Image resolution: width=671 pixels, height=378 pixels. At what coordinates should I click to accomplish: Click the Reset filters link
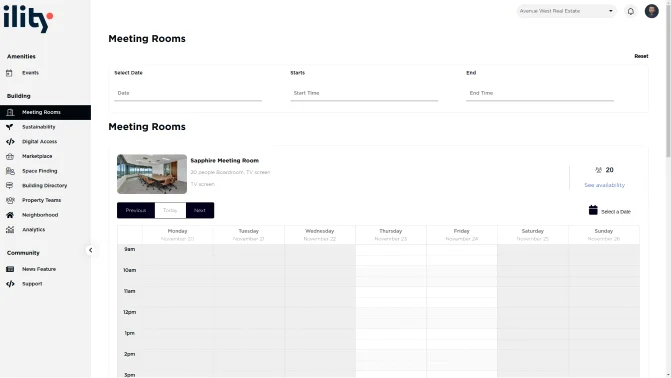(641, 56)
